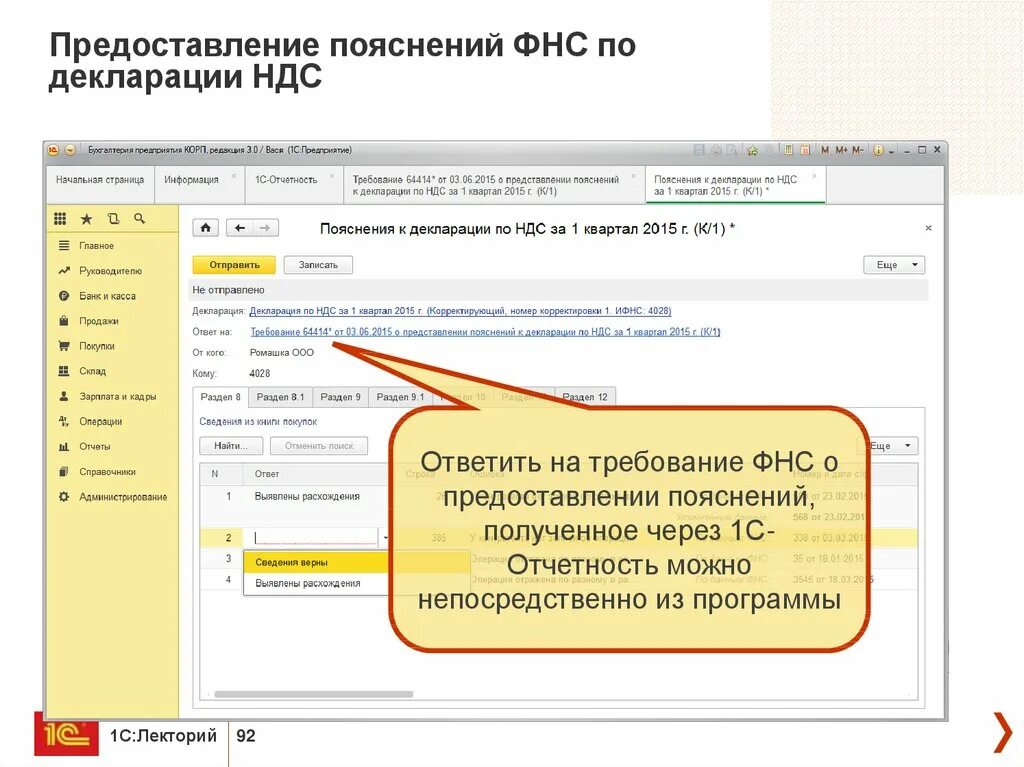Click the sidebar search magnifier icon
Image resolution: width=1024 pixels, height=767 pixels.
point(139,219)
